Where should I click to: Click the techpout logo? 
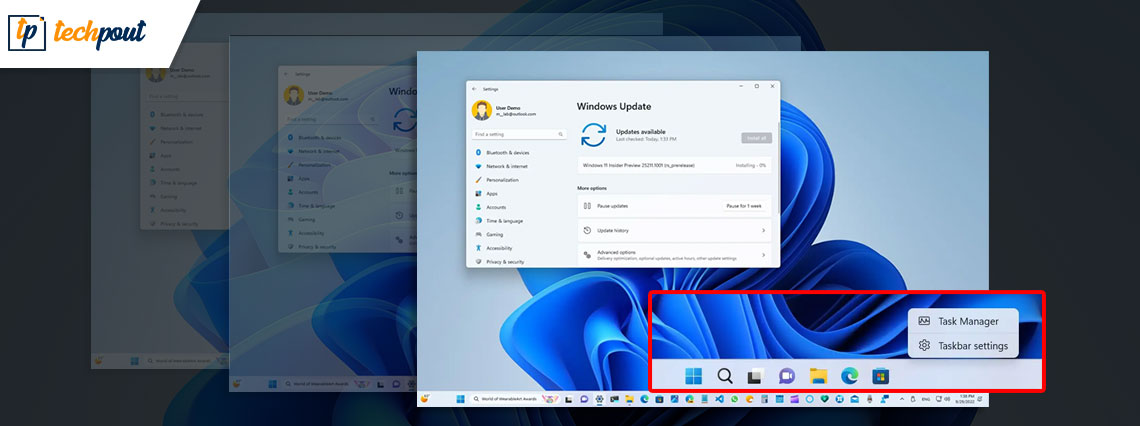78,33
